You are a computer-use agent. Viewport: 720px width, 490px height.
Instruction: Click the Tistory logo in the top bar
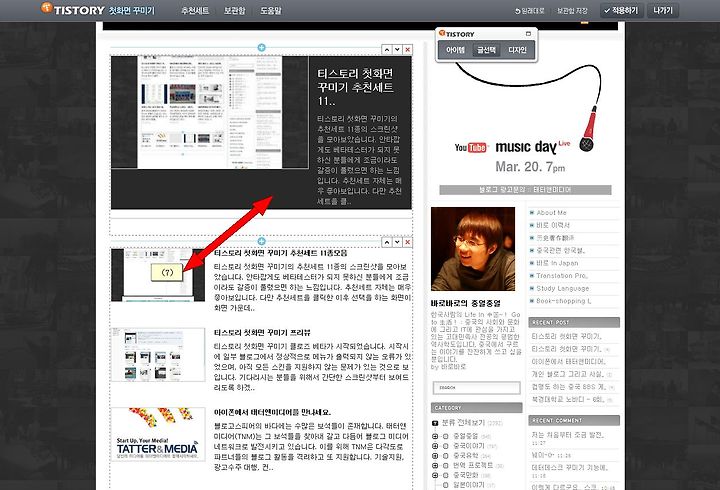tap(73, 9)
